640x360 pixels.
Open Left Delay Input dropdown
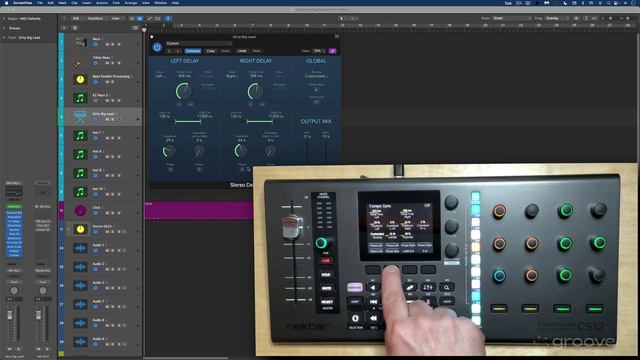click(160, 76)
